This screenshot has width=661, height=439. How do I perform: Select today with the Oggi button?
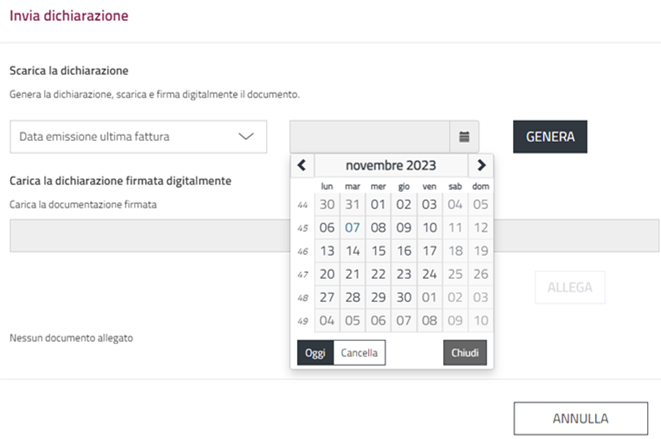pyautogui.click(x=315, y=352)
